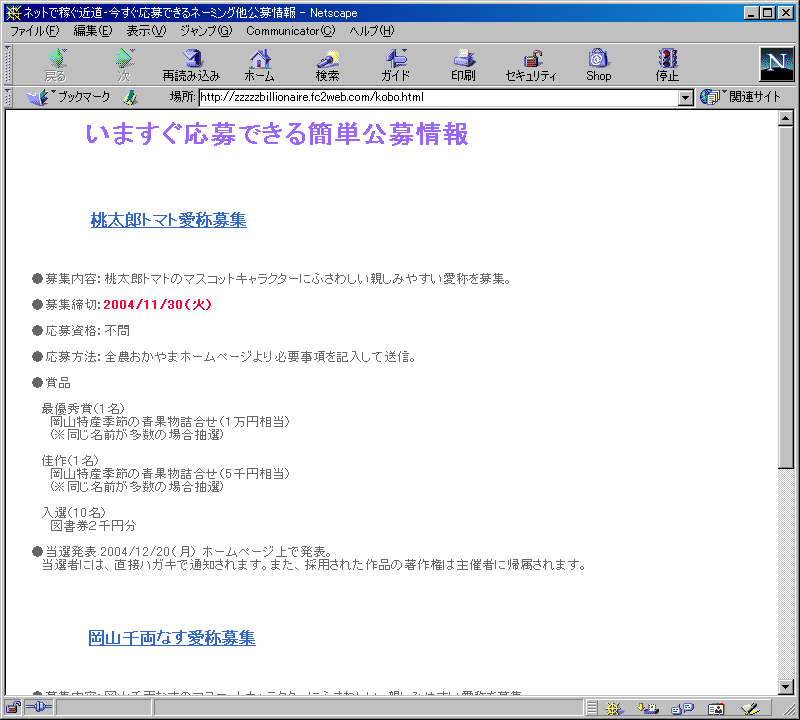Click the prize text with 1万円相当
Screen dimensions: 800x720
click(x=170, y=421)
